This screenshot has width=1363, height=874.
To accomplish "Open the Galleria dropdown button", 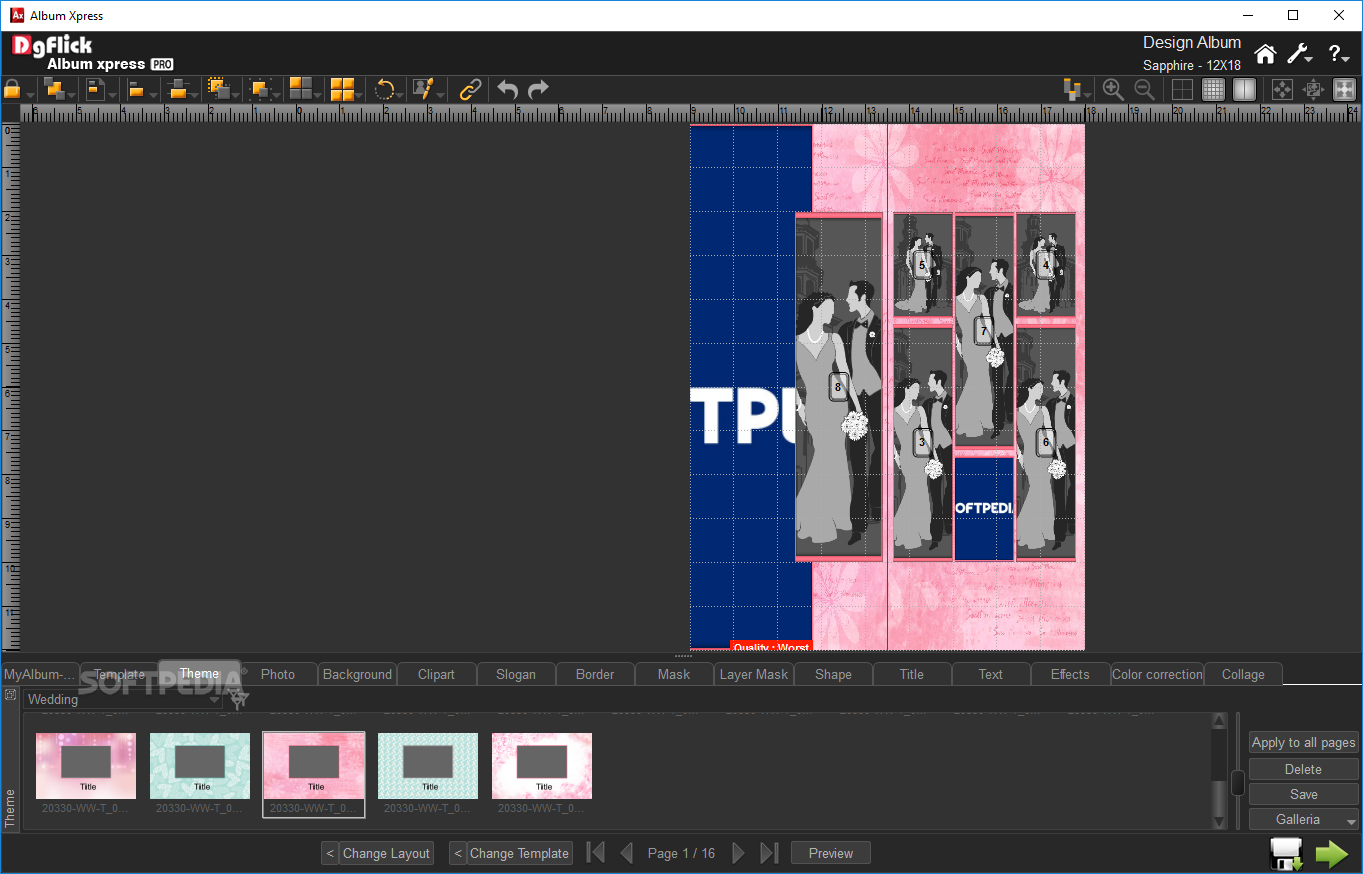I will 1304,819.
